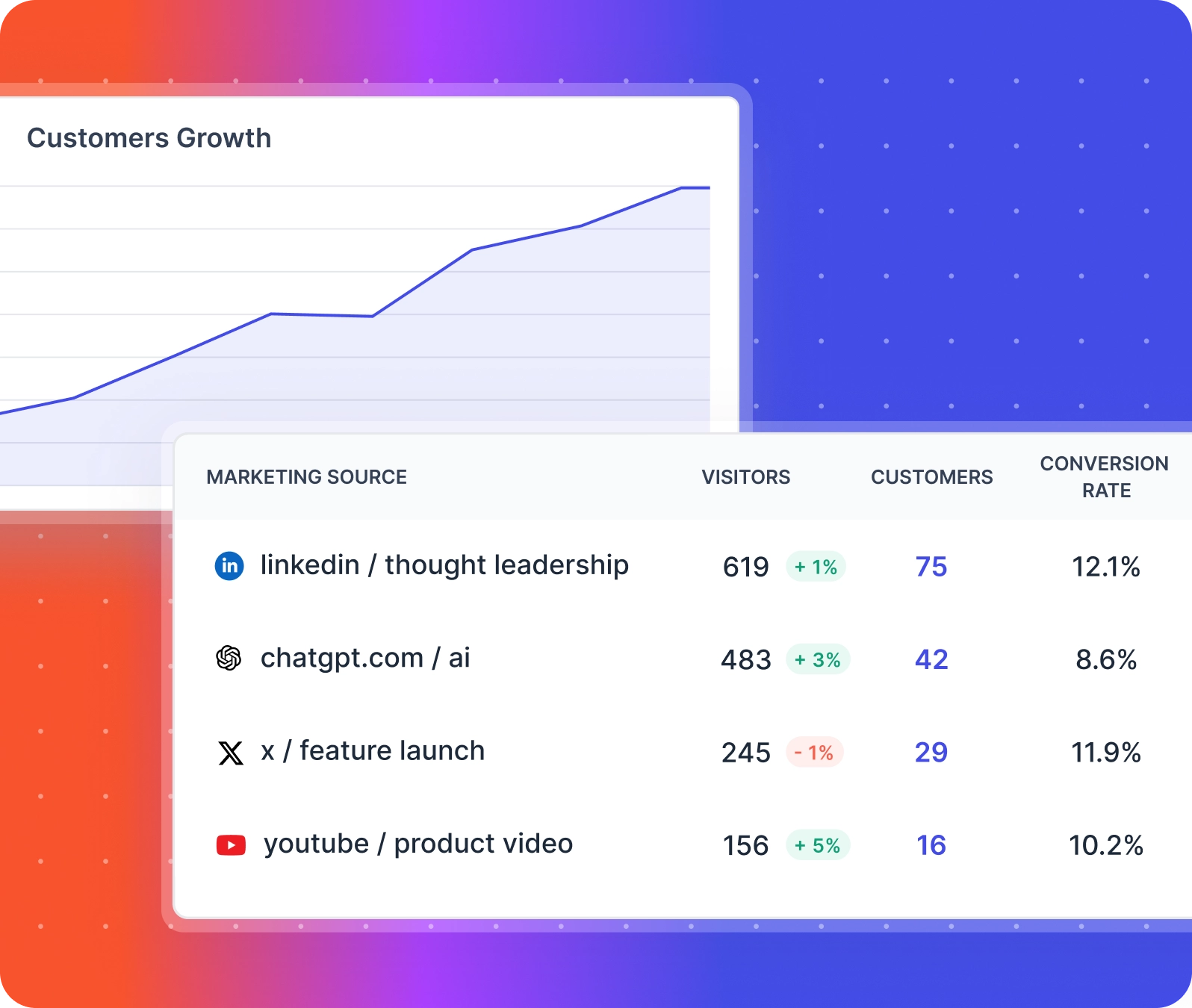
Task: Click the Customers Growth chart title
Action: [x=149, y=138]
